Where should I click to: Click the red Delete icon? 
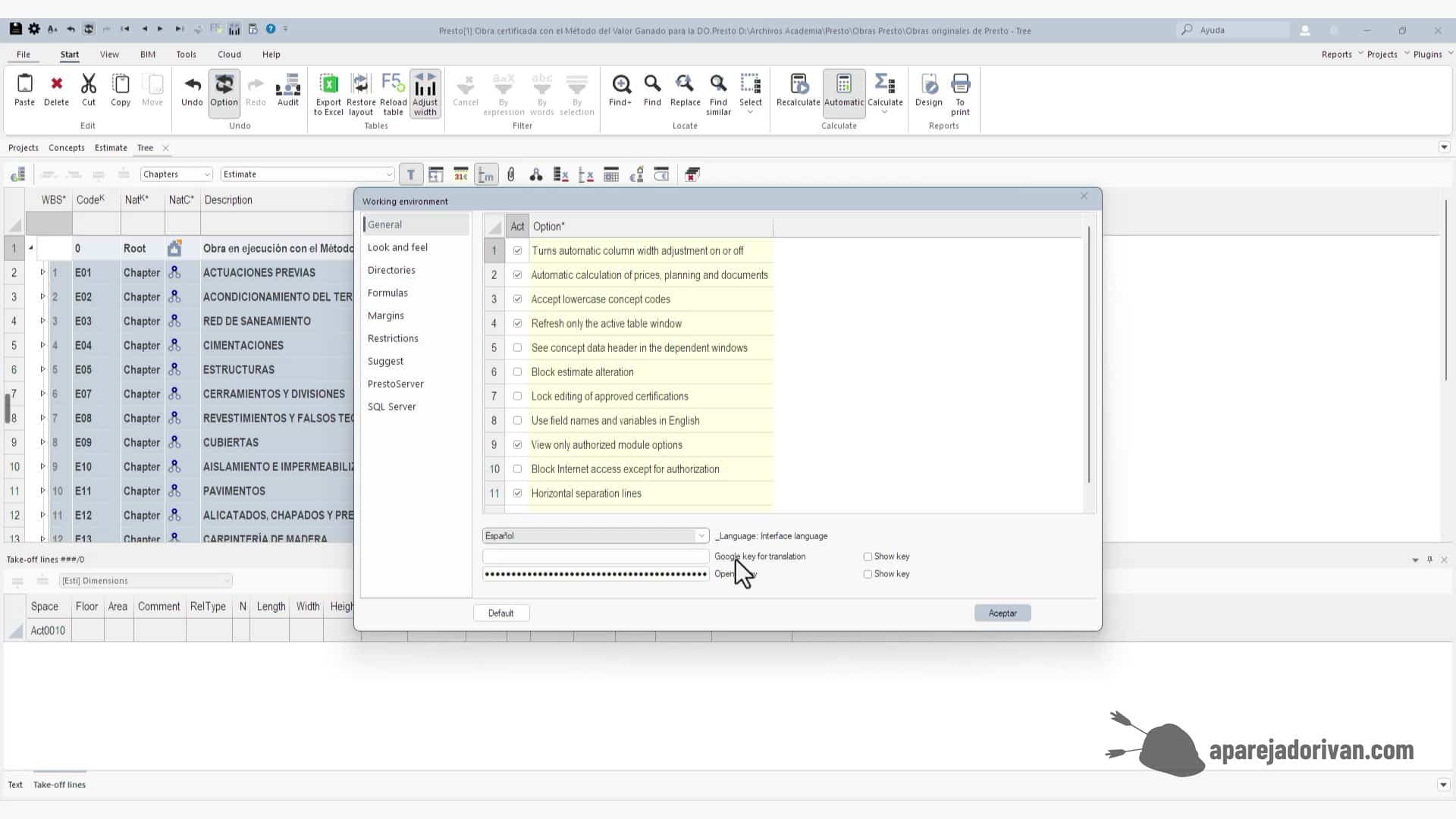pyautogui.click(x=56, y=89)
